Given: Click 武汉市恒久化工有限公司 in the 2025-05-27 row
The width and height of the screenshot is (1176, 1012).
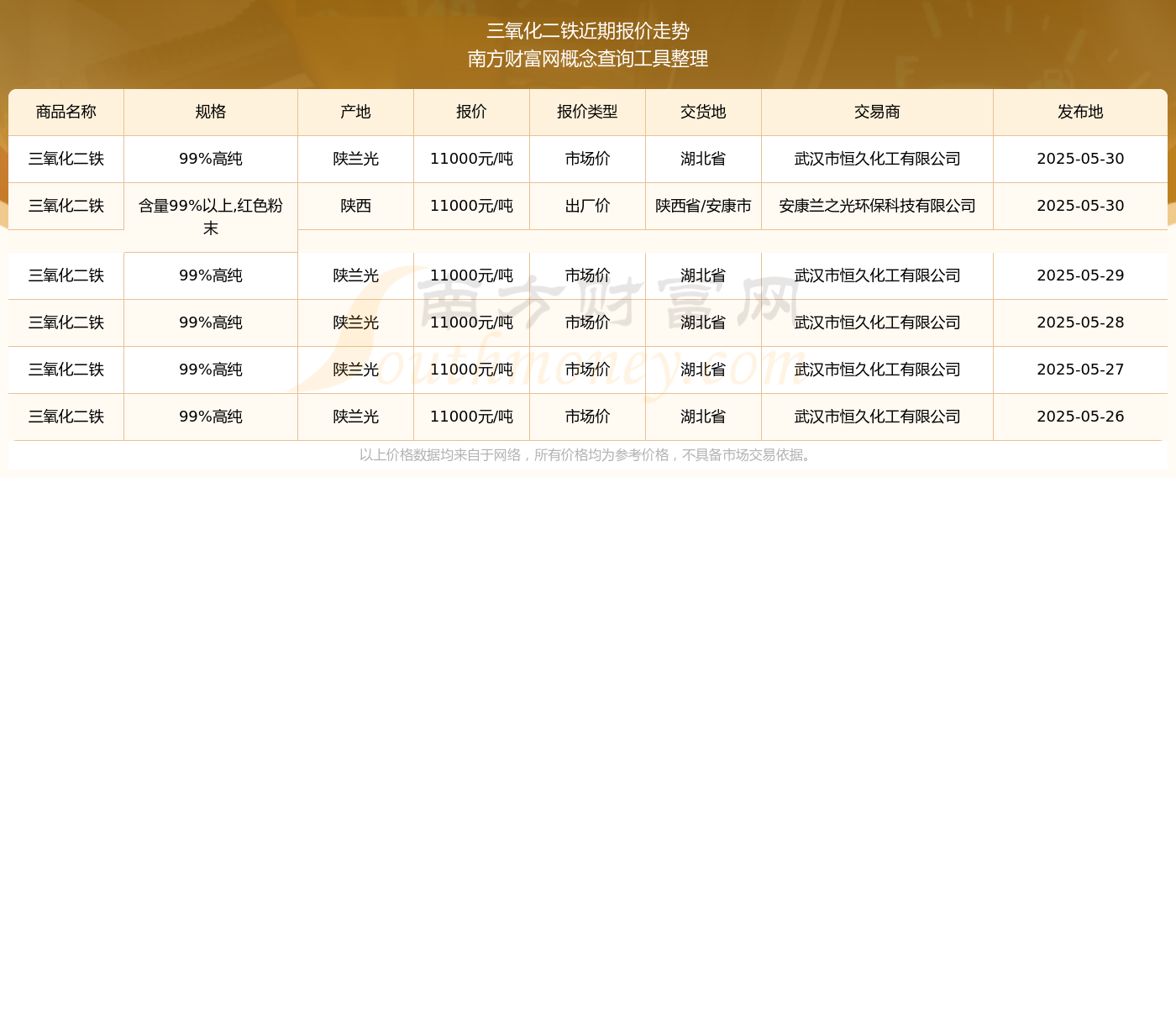Looking at the screenshot, I should [x=878, y=370].
